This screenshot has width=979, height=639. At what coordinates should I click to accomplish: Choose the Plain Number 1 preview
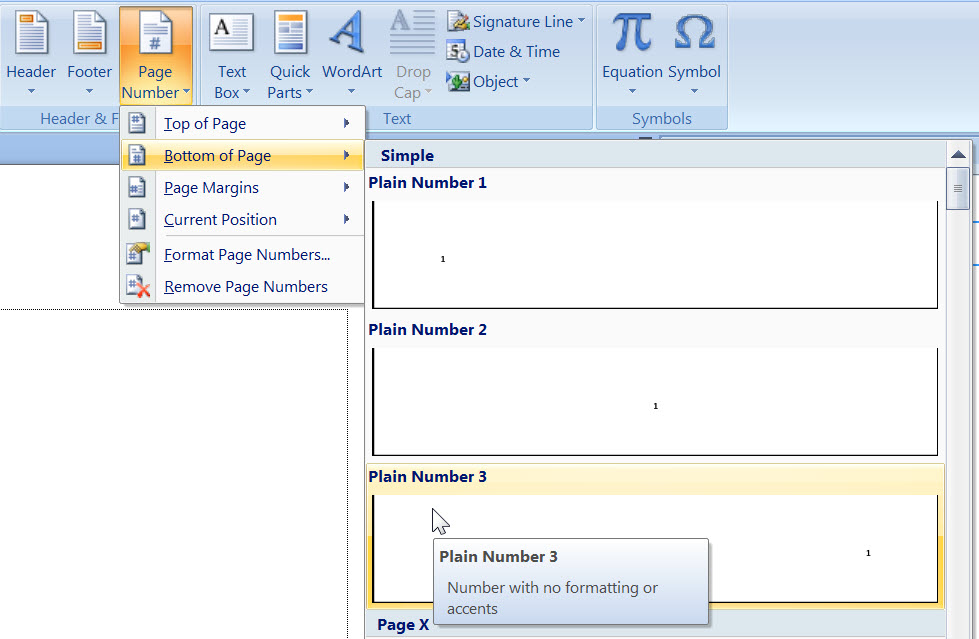pyautogui.click(x=655, y=254)
